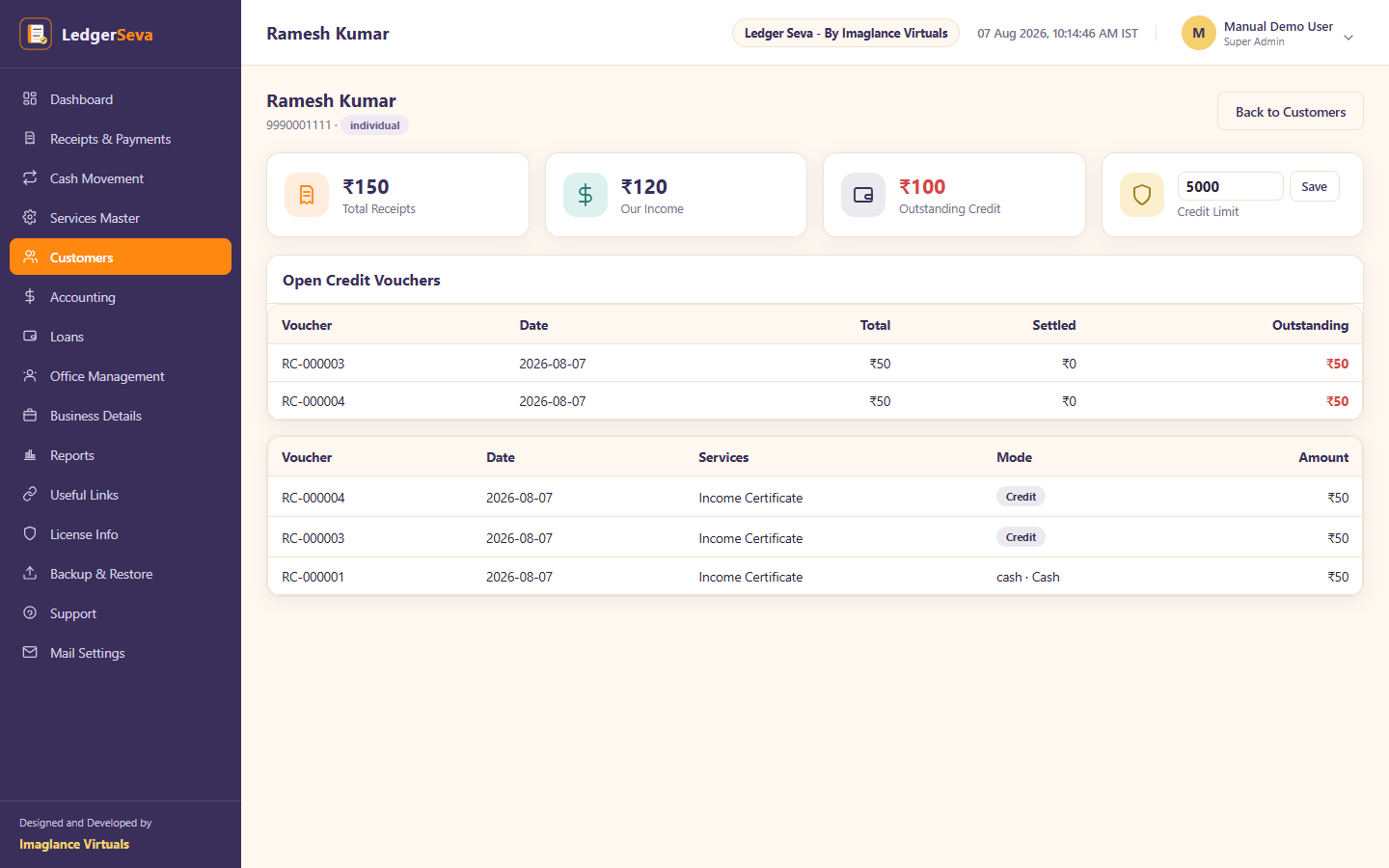Click Income Certificate in RC-000001 row

click(x=750, y=577)
